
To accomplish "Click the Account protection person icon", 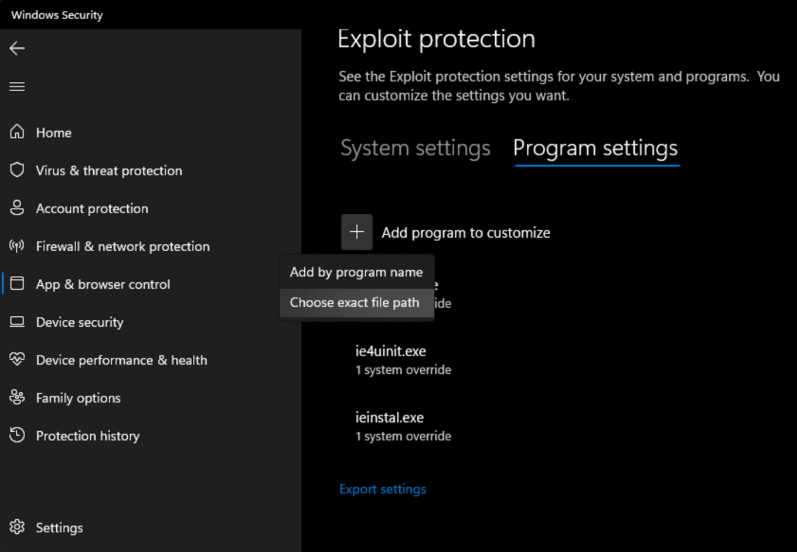I will [17, 208].
